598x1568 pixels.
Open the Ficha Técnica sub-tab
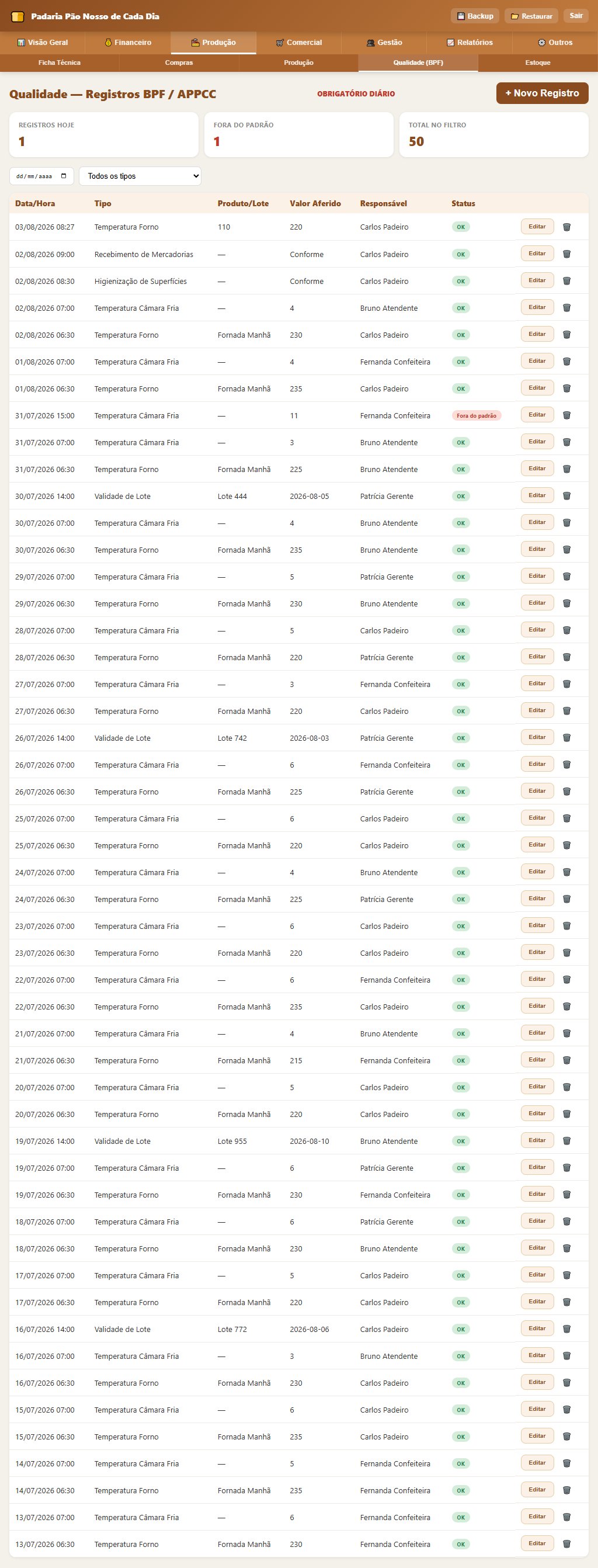60,63
